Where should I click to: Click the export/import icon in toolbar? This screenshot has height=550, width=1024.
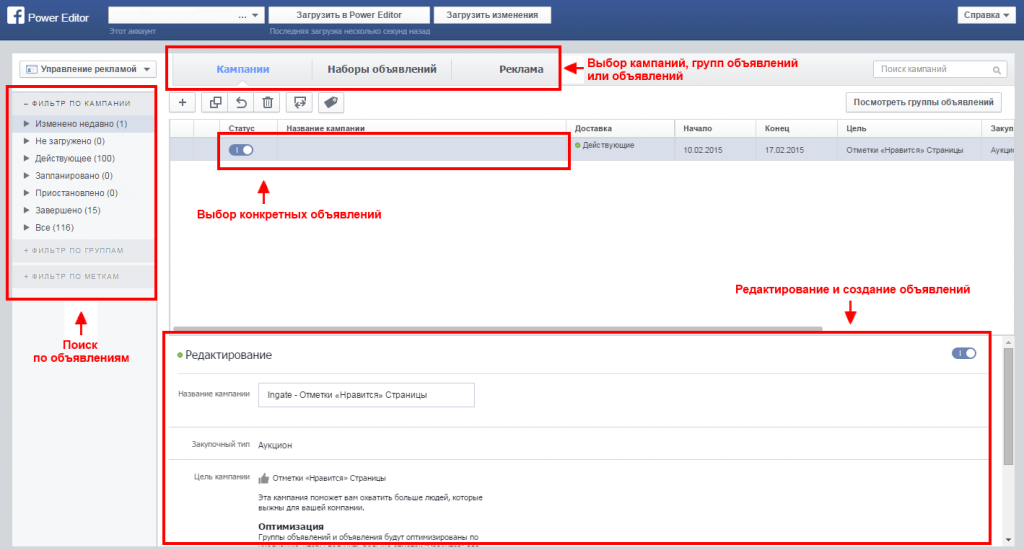(x=299, y=102)
